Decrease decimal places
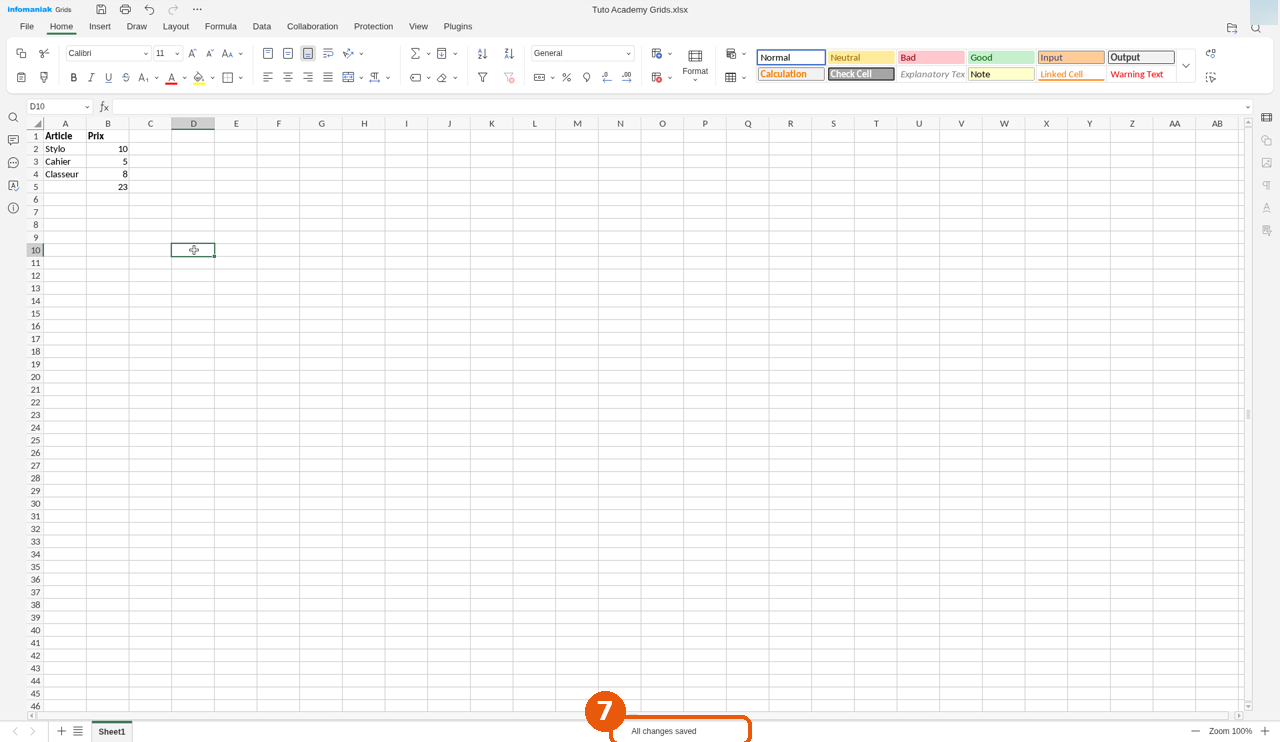This screenshot has height=742, width=1280. [x=607, y=77]
